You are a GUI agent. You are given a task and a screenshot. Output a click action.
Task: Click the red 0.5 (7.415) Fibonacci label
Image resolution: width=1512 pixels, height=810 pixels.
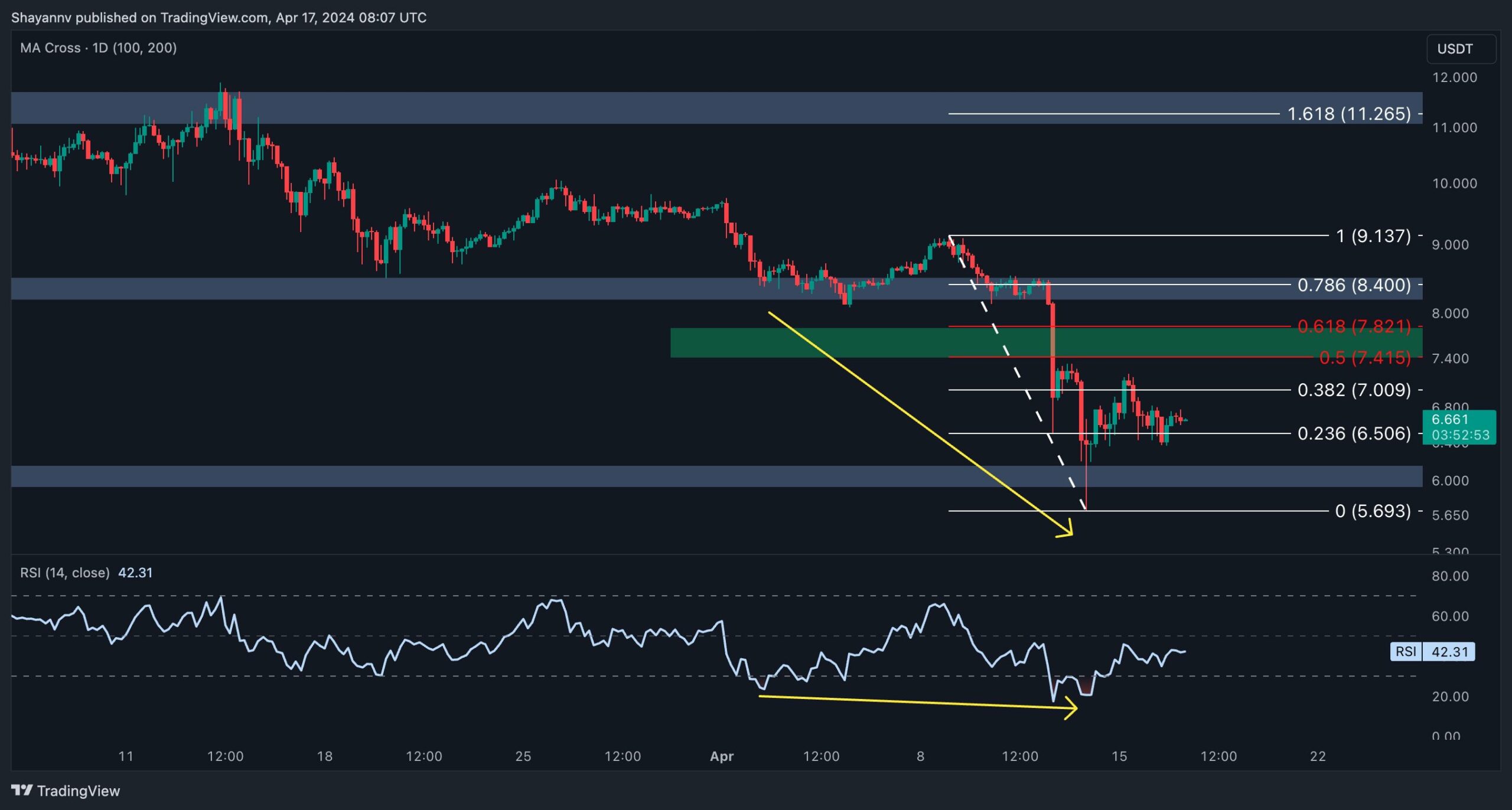[1365, 357]
